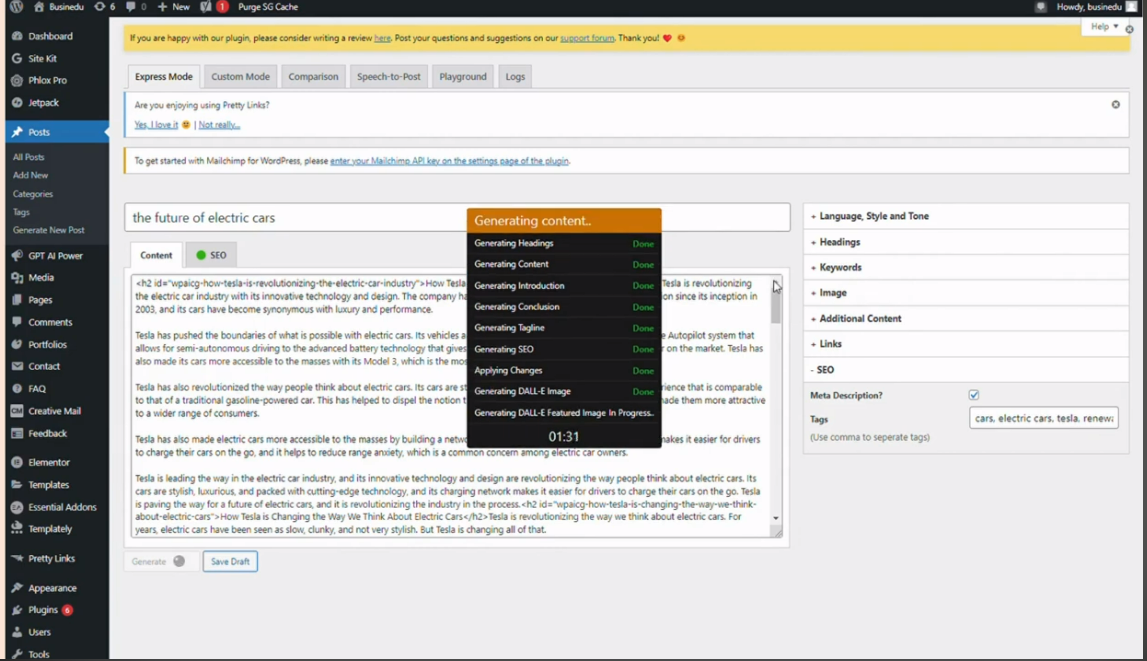Click the post title input field
1147x661 pixels.
457,218
